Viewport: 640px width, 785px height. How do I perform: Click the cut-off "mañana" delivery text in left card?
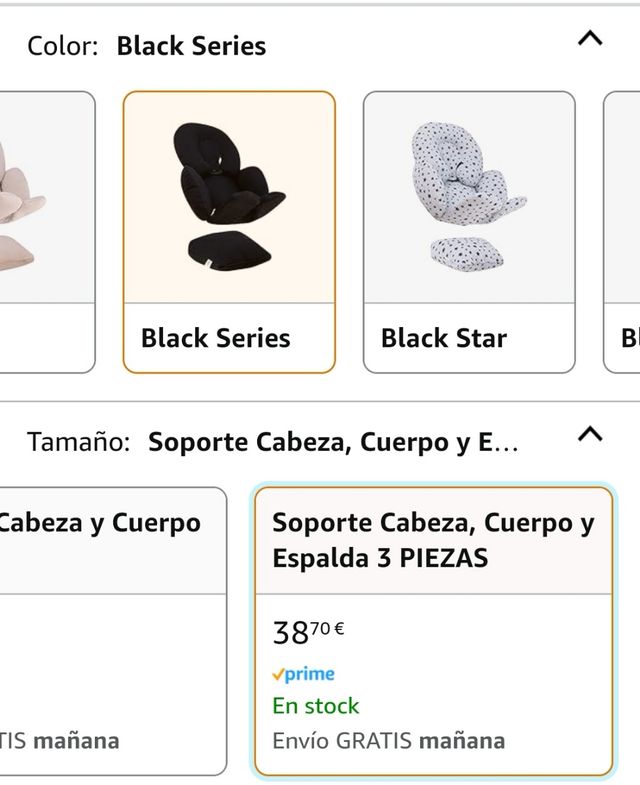coord(75,741)
